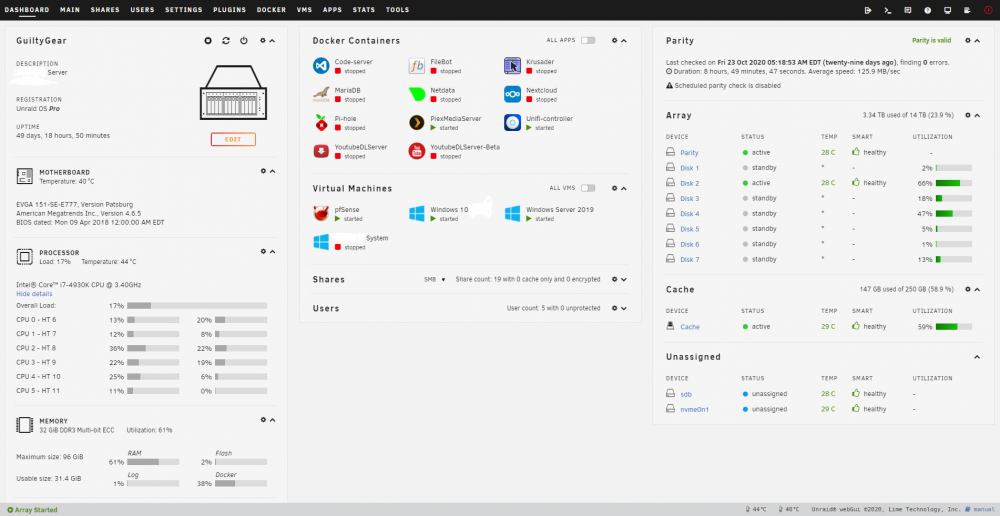The image size is (1000, 516).
Task: Collapse the Processor section chevron
Action: coord(272,251)
